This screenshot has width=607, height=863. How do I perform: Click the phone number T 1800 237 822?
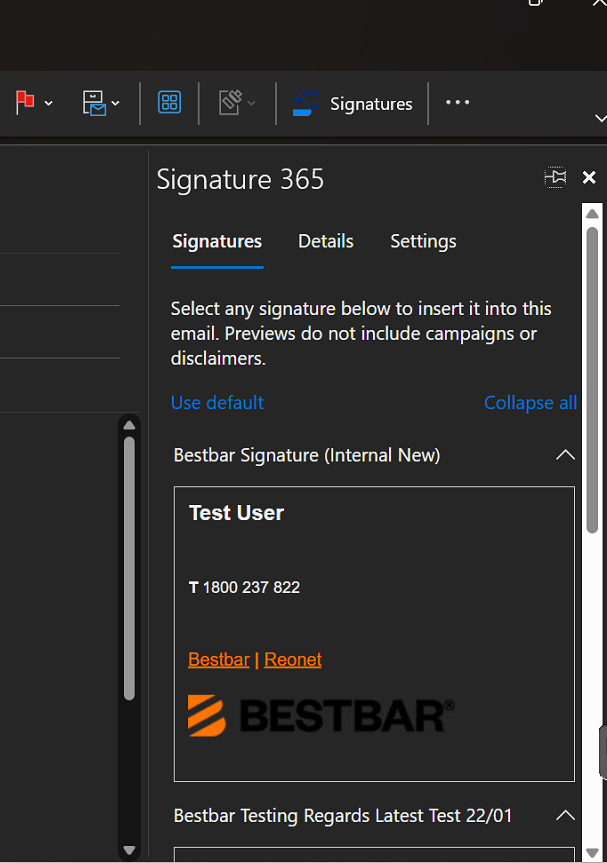pos(244,587)
